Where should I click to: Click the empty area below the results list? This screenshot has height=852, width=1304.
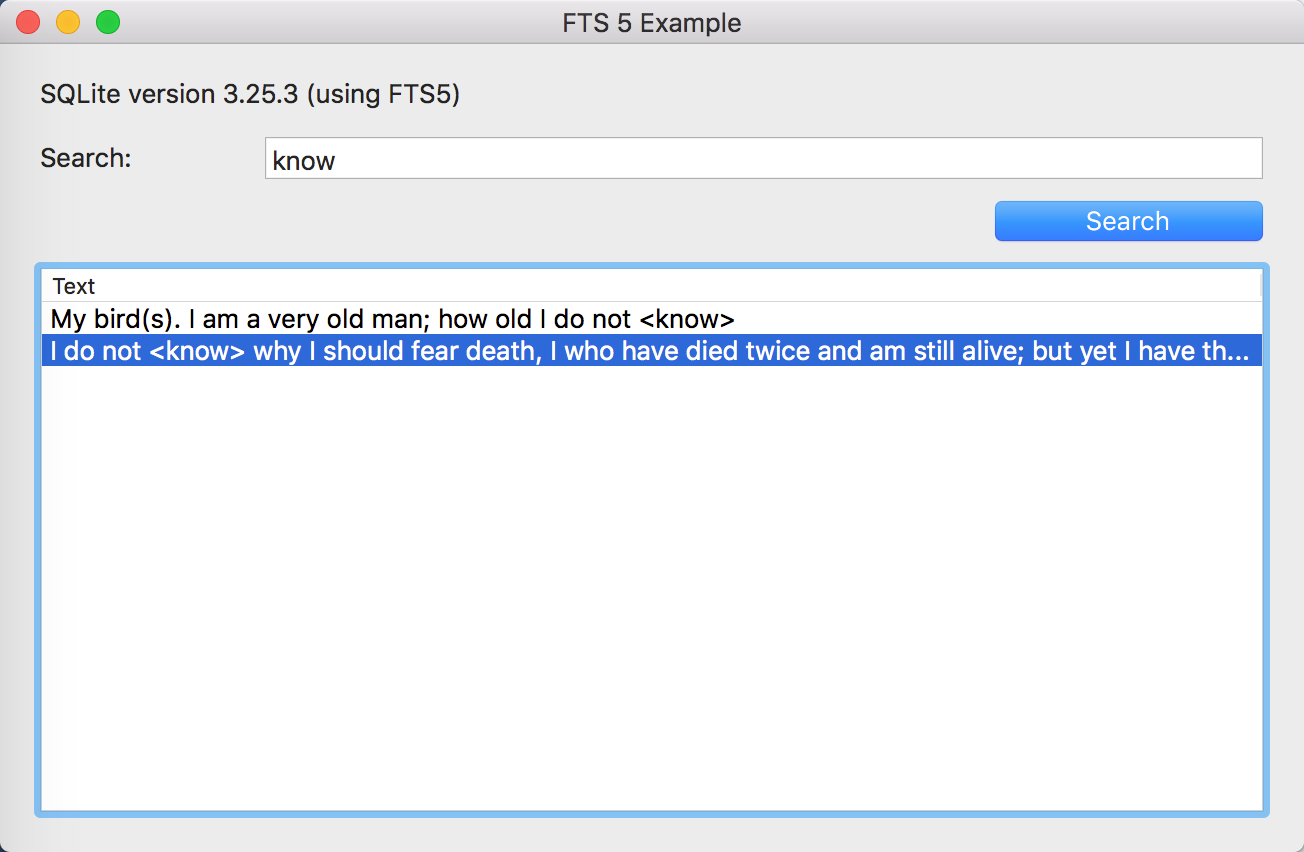(x=650, y=600)
